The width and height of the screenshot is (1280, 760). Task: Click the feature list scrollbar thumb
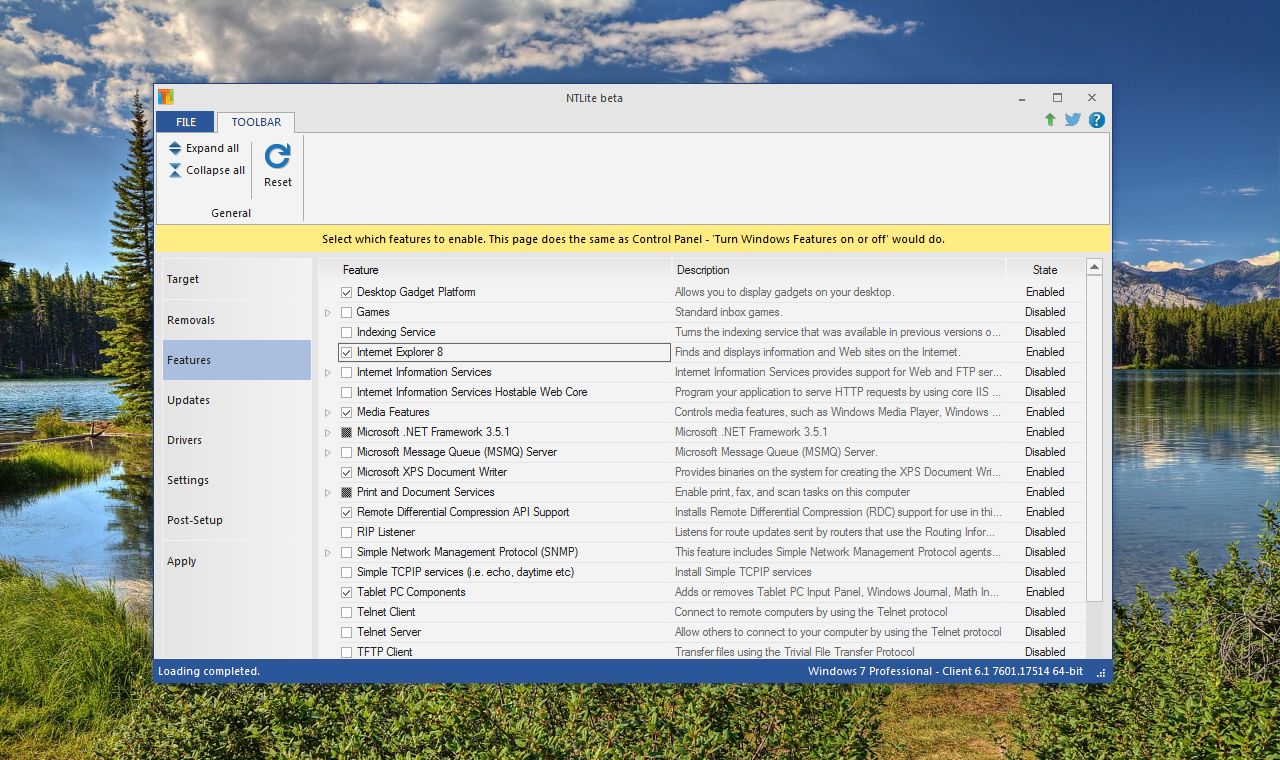coord(1094,438)
